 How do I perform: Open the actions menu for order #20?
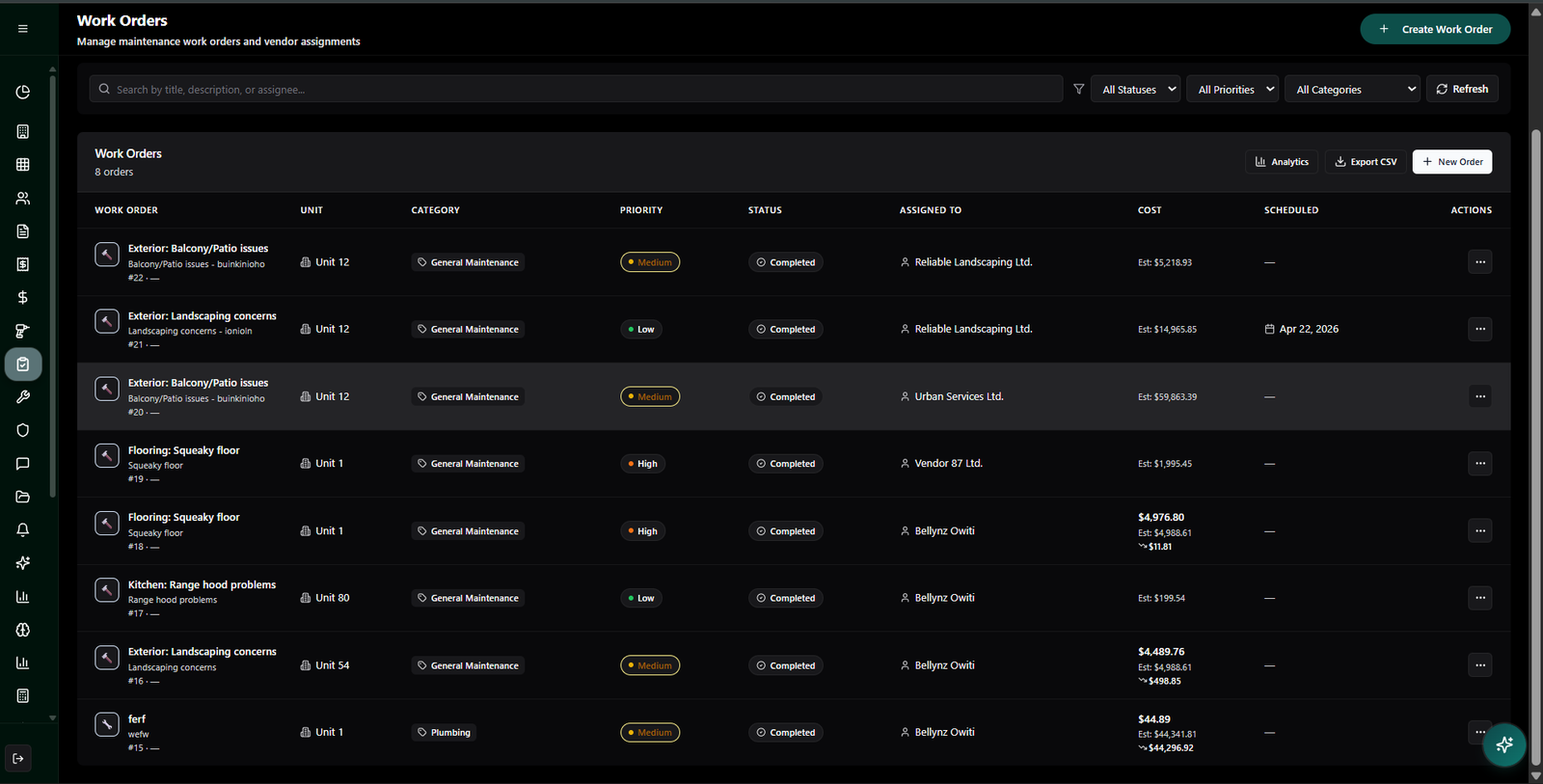coord(1480,396)
